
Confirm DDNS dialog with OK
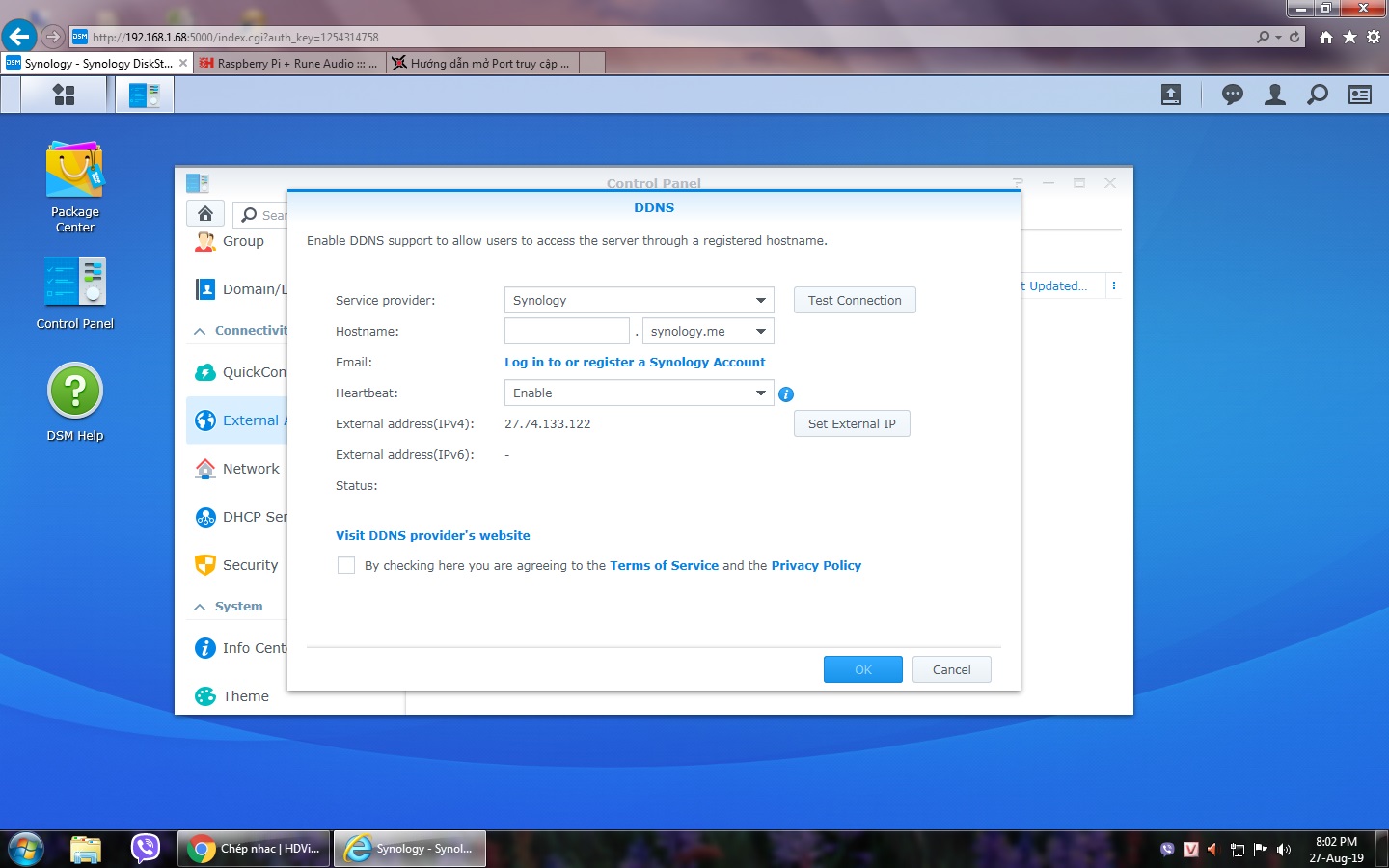pos(863,669)
